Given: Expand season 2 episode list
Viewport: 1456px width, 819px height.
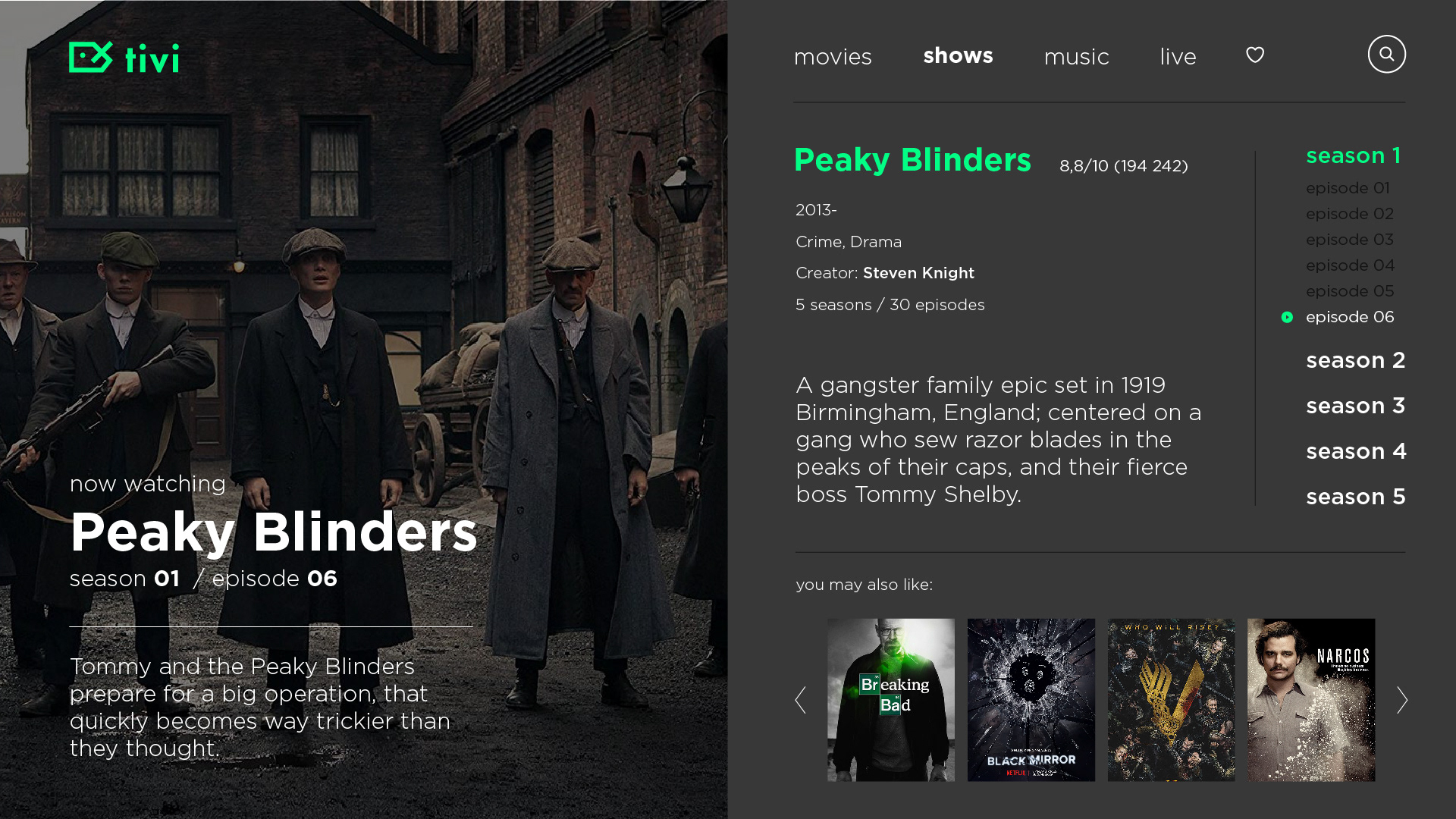Looking at the screenshot, I should tap(1355, 360).
